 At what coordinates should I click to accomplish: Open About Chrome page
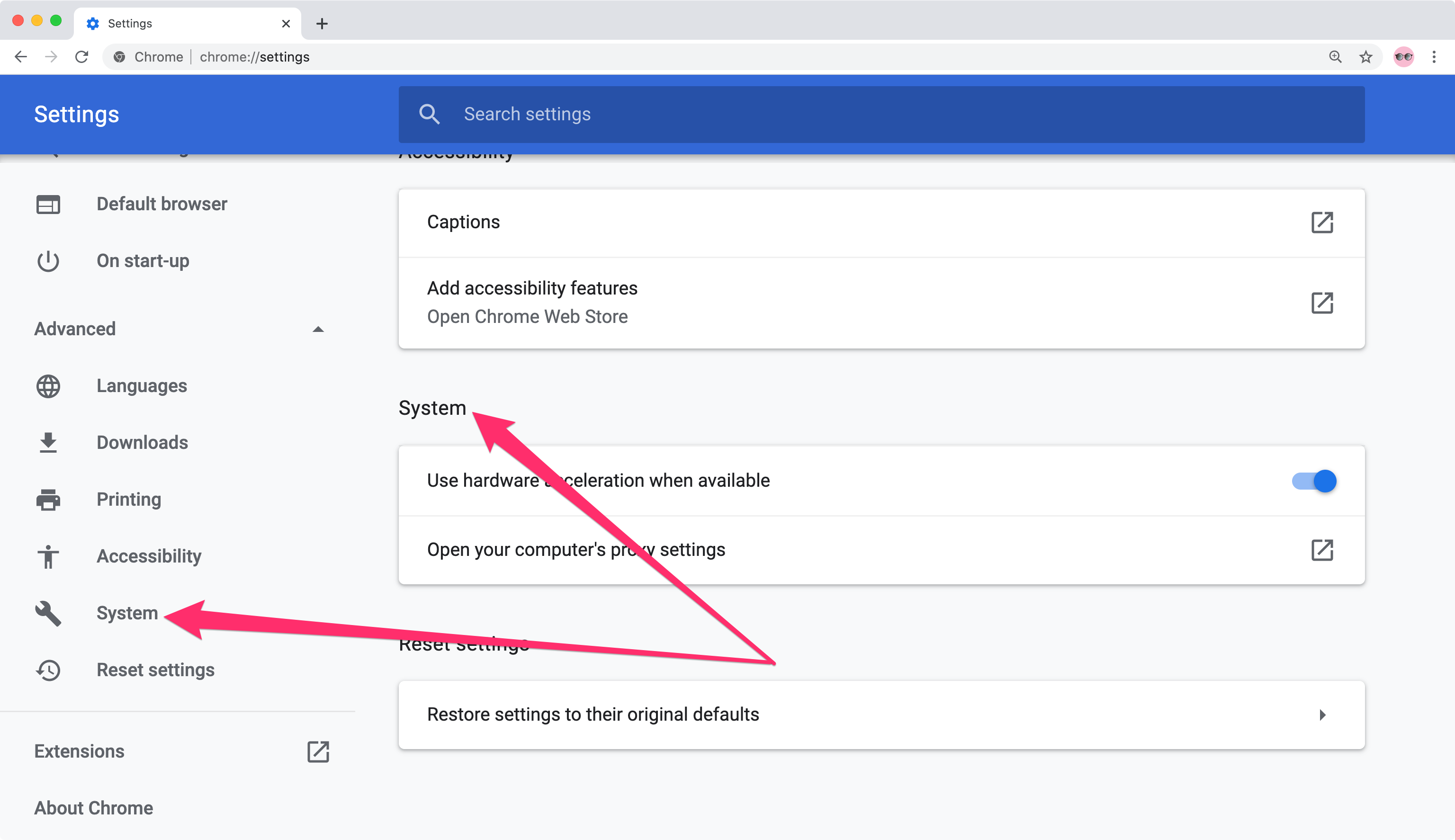(x=93, y=808)
